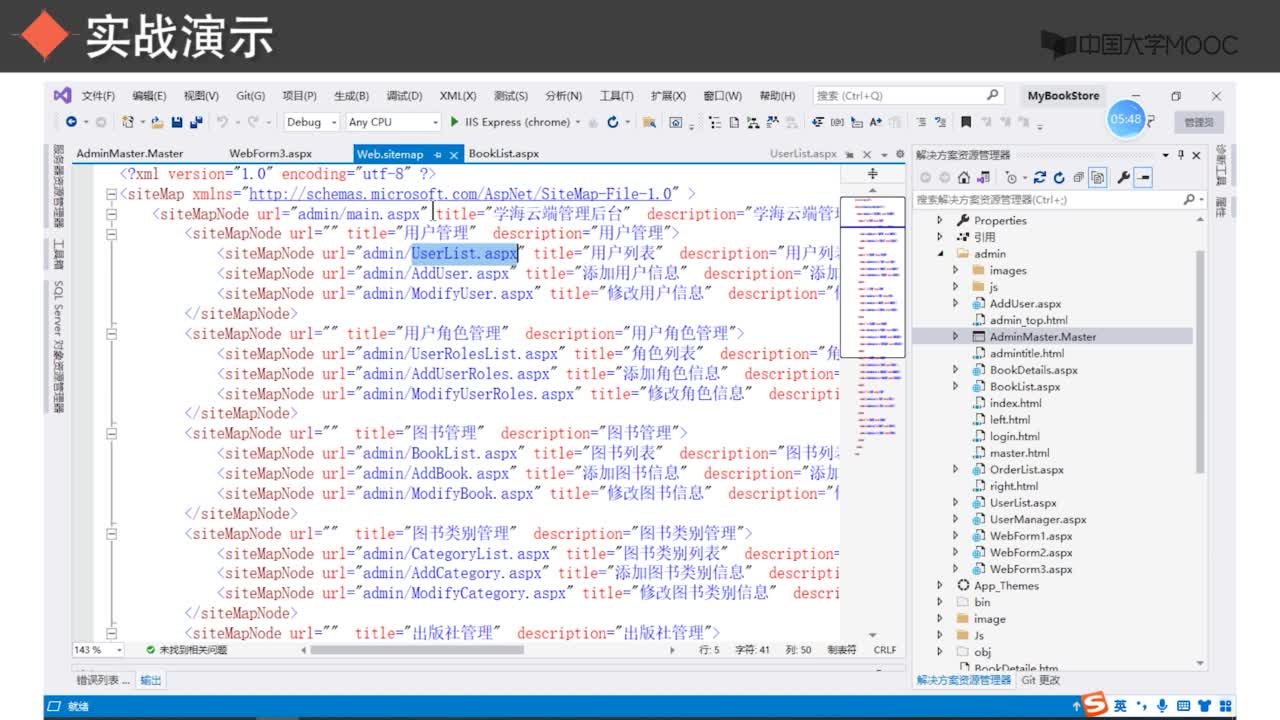Collapse the 图书管理 siteMapNode outline

pyautogui.click(x=111, y=434)
